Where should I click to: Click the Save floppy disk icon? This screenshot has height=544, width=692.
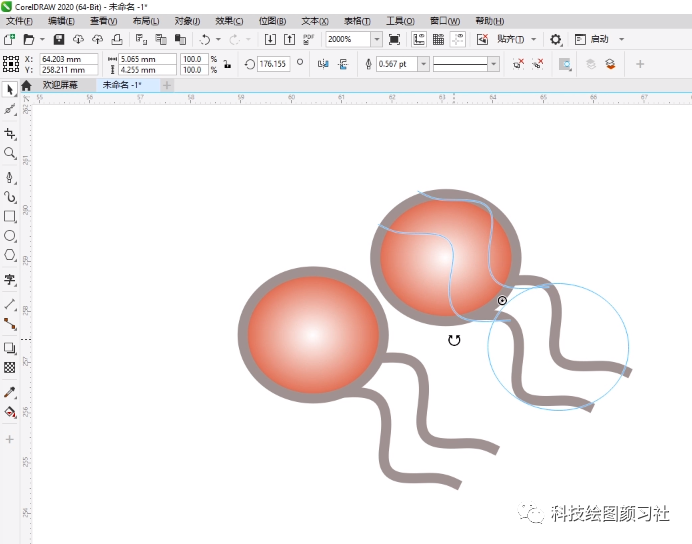tap(59, 39)
